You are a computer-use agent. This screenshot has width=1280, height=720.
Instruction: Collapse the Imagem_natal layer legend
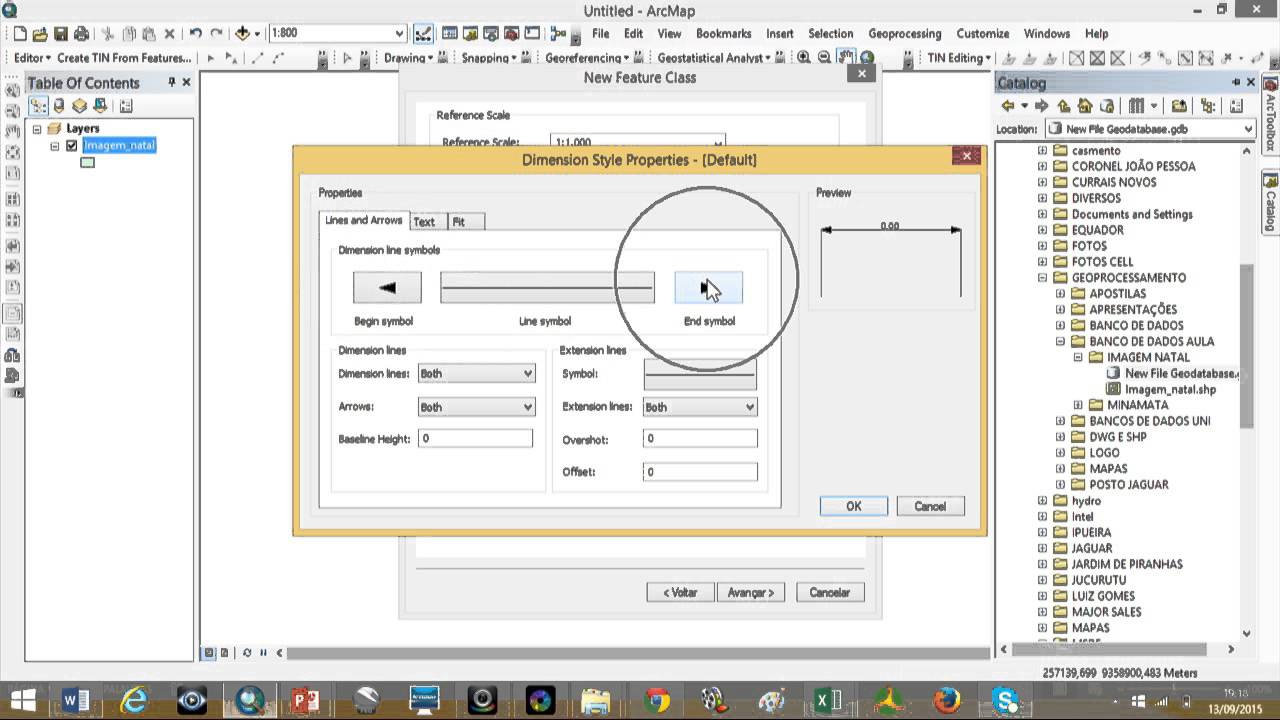(55, 146)
